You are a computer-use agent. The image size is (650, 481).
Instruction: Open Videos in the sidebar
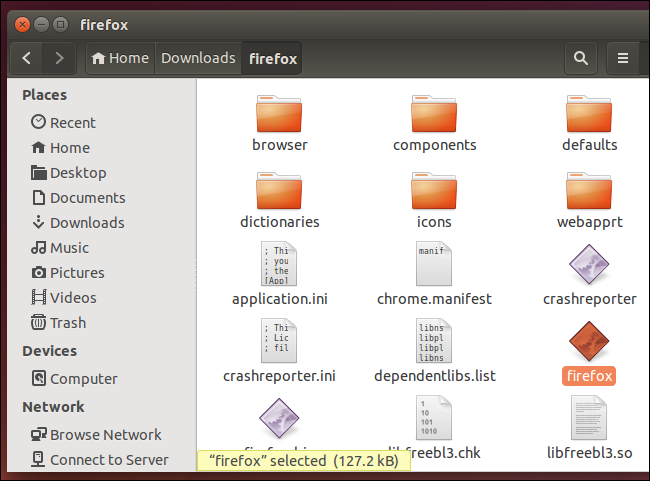point(64,298)
